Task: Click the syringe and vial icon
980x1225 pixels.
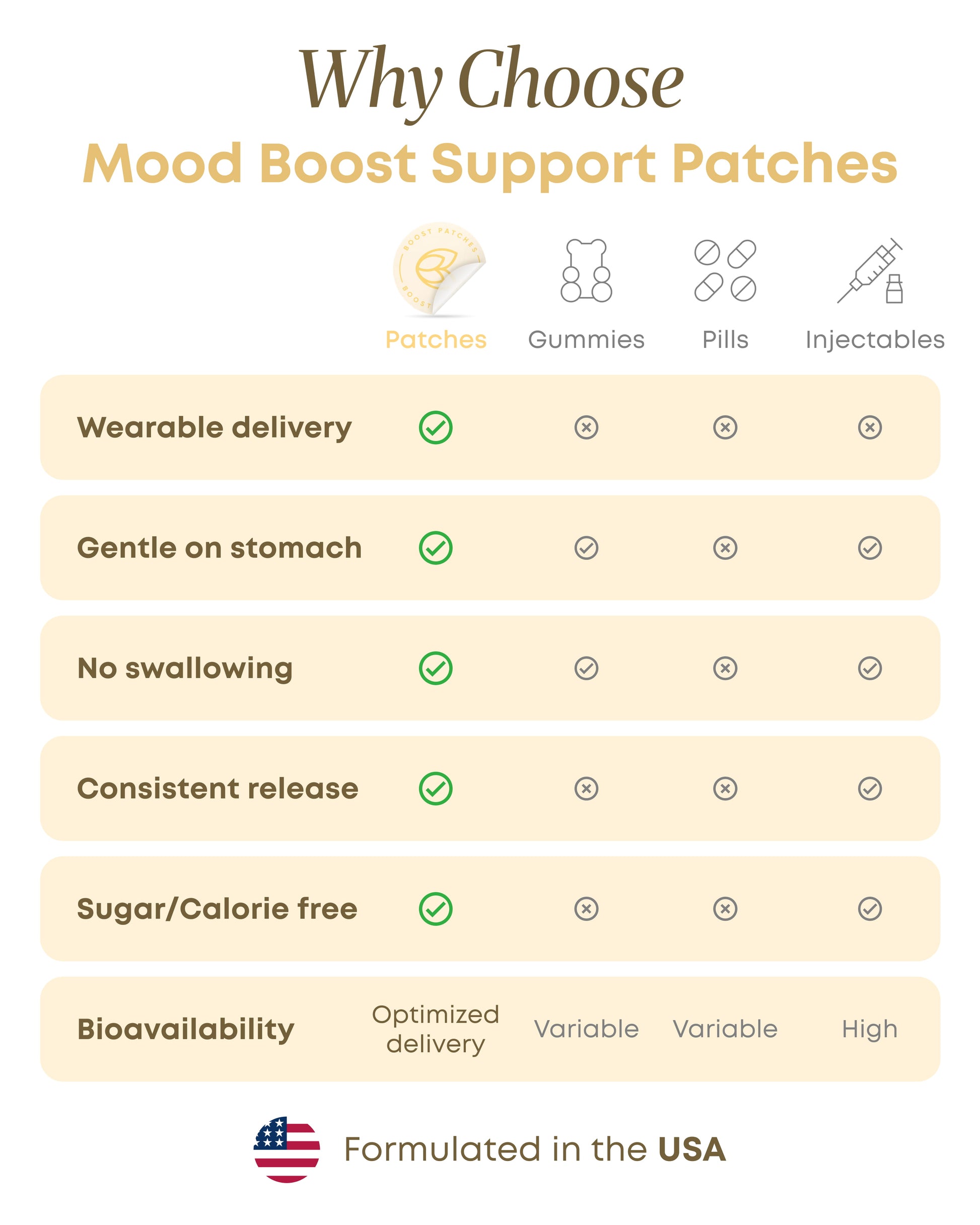Action: (870, 271)
